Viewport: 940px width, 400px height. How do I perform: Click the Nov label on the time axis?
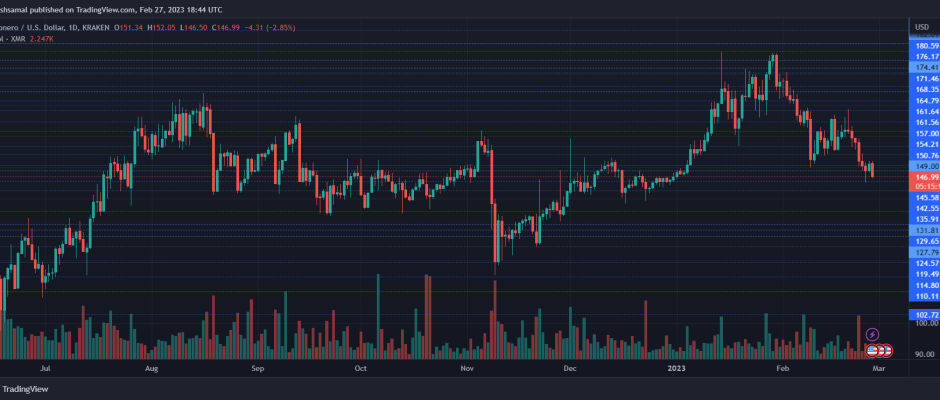(467, 396)
